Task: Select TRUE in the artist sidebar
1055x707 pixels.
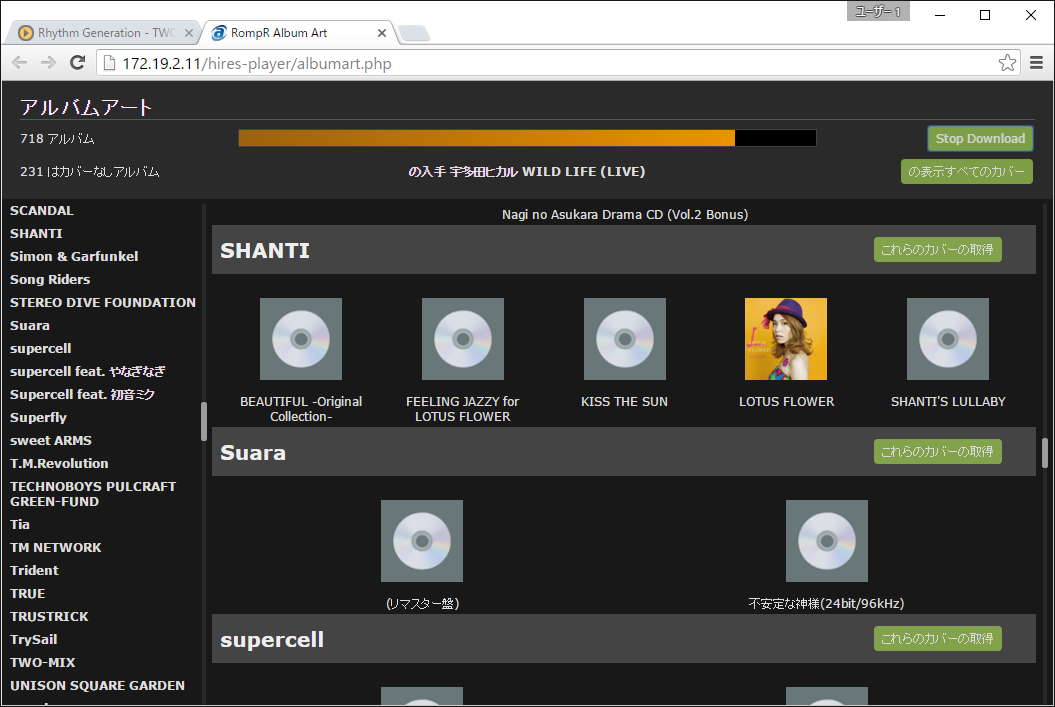Action: pyautogui.click(x=28, y=593)
